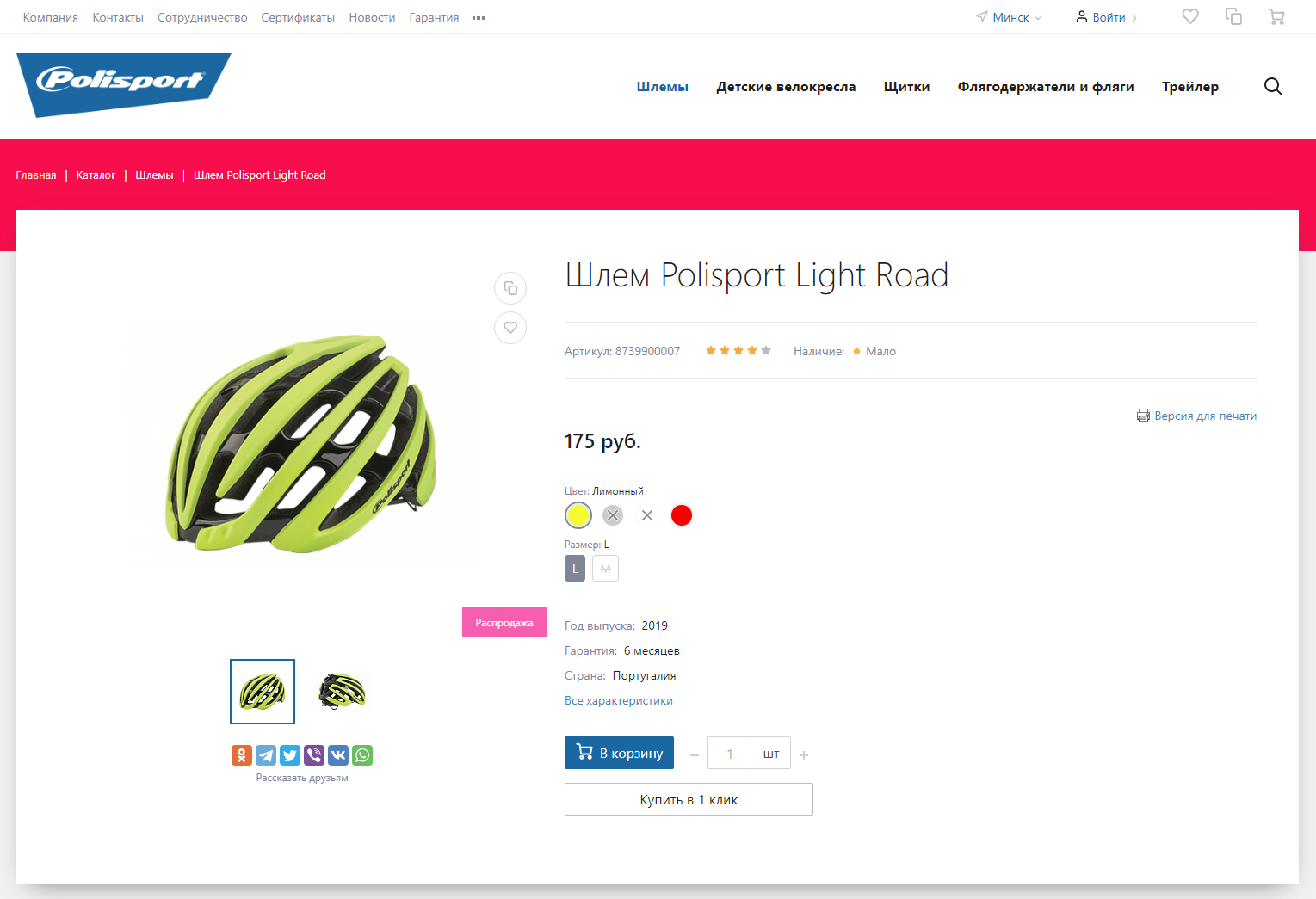
Task: Click the В корзину button
Action: click(619, 753)
